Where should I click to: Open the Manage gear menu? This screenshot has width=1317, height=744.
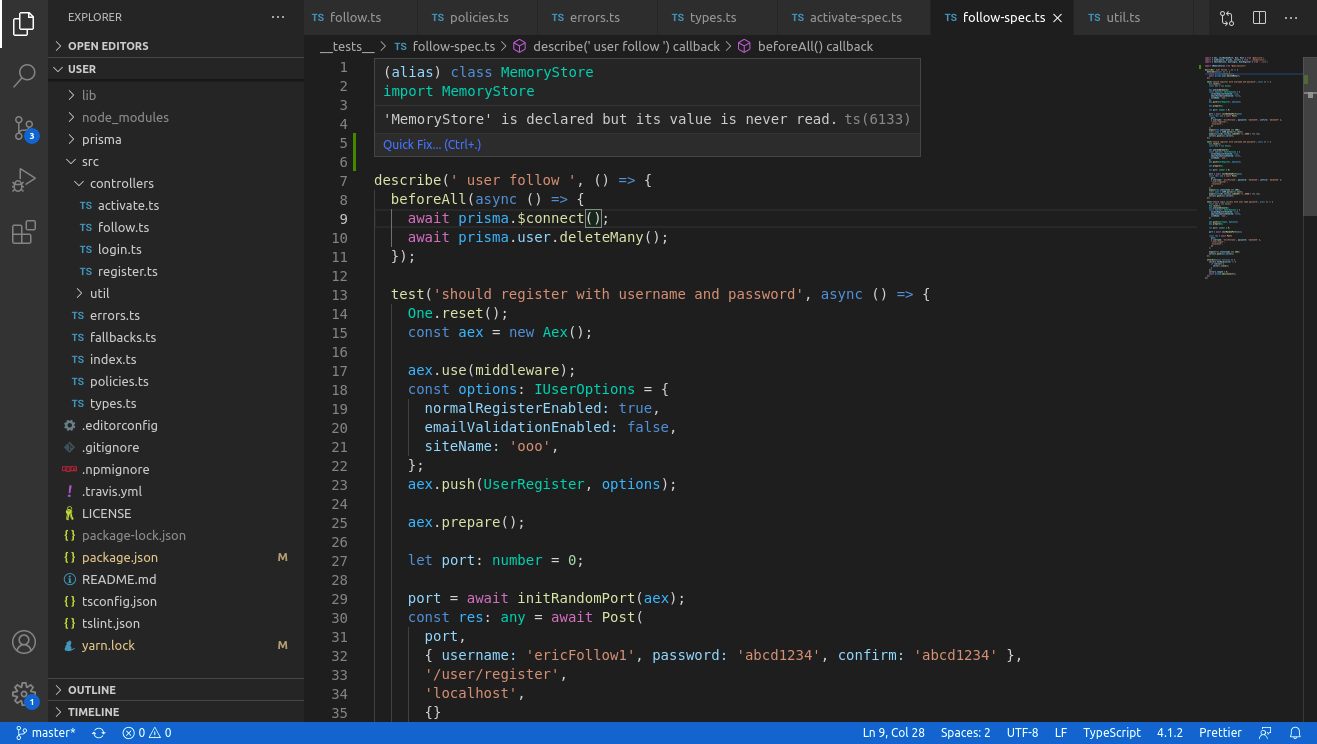pyautogui.click(x=24, y=694)
